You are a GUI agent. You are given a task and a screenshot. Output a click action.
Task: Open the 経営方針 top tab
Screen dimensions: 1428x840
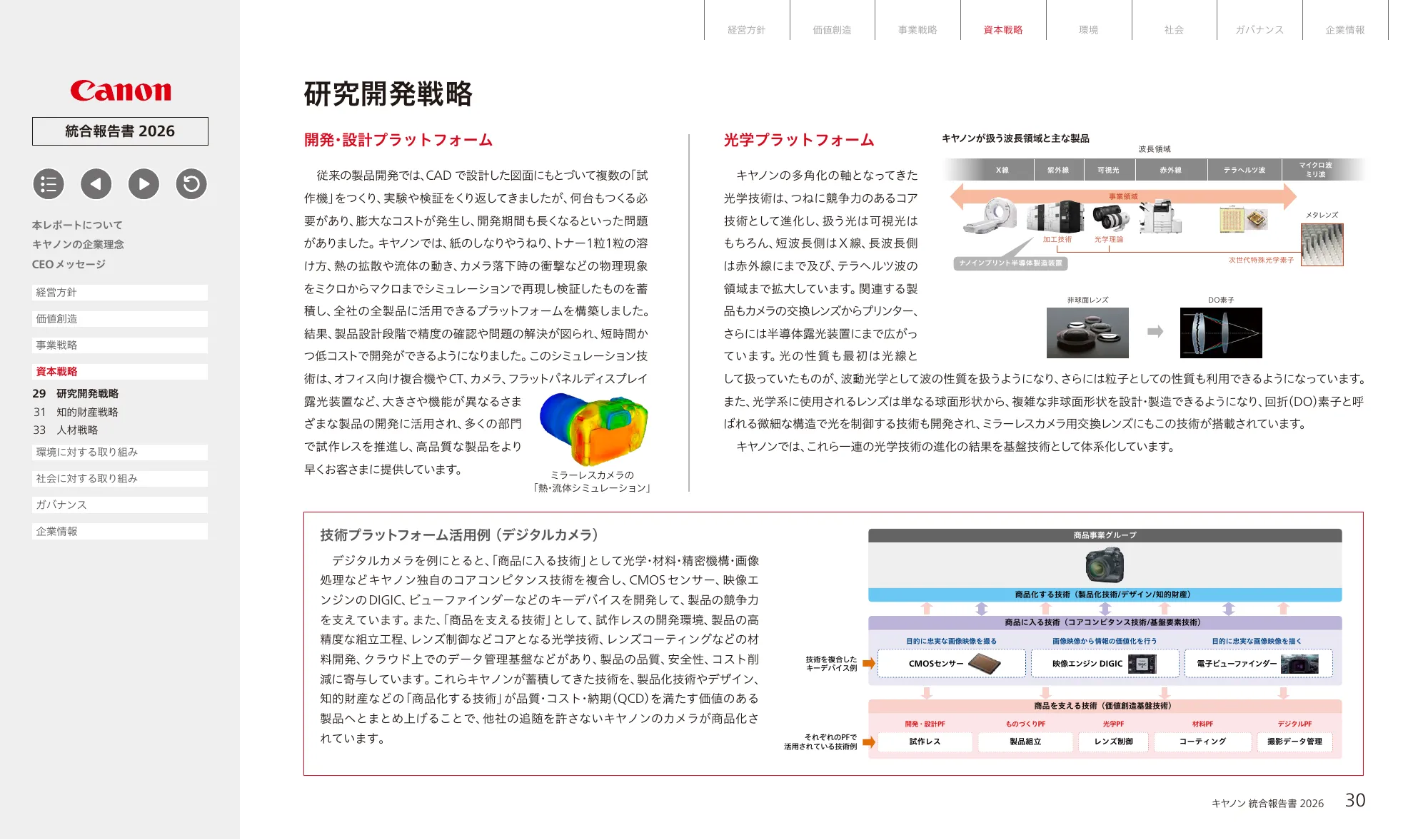747,30
